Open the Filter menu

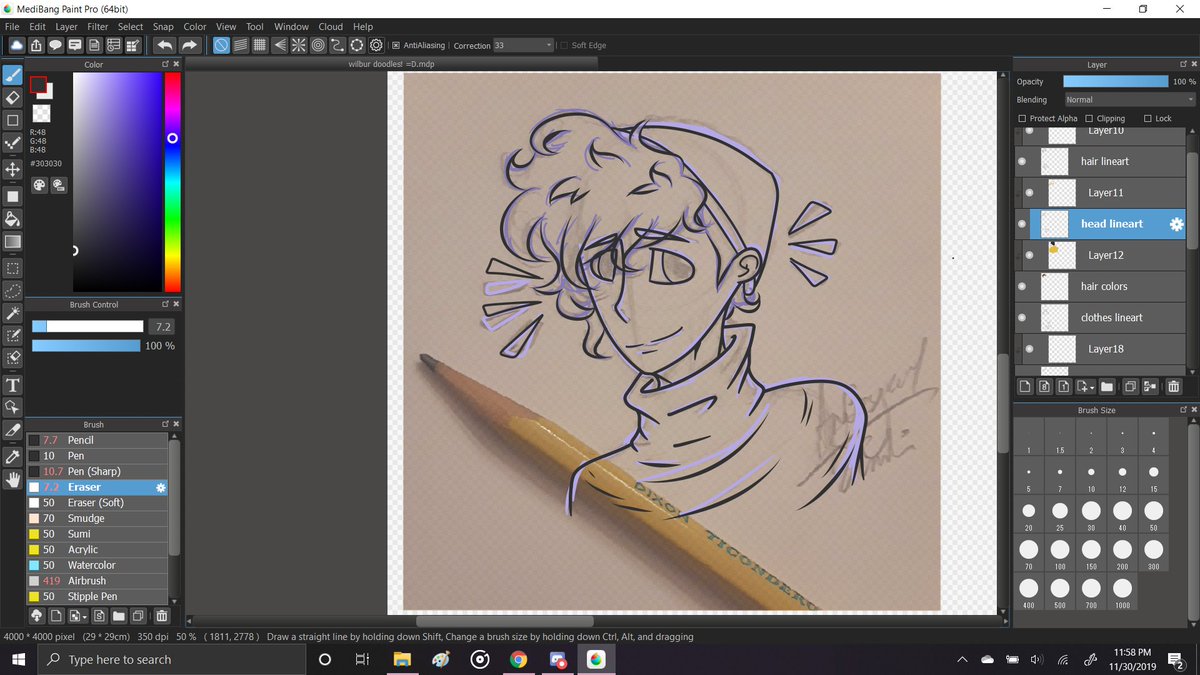pyautogui.click(x=98, y=27)
